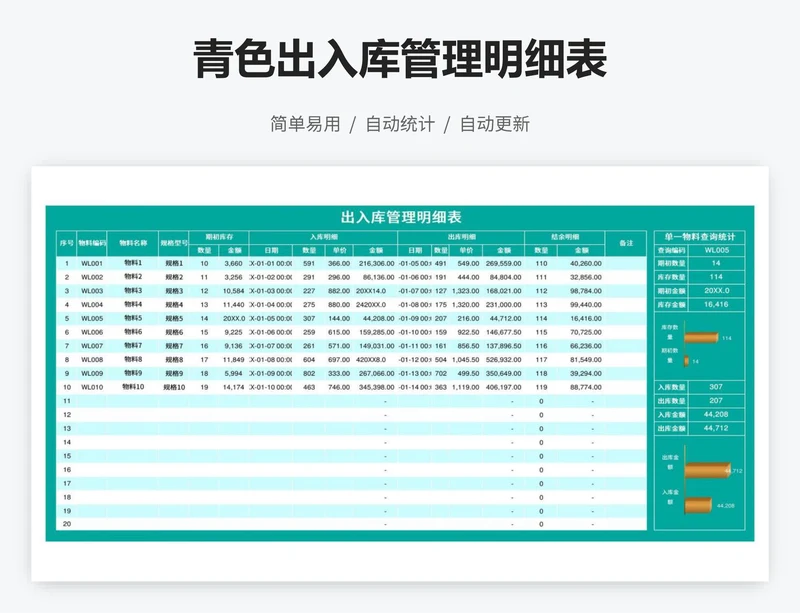Click the 出库明细 group header
The height and width of the screenshot is (613, 800).
click(x=461, y=237)
